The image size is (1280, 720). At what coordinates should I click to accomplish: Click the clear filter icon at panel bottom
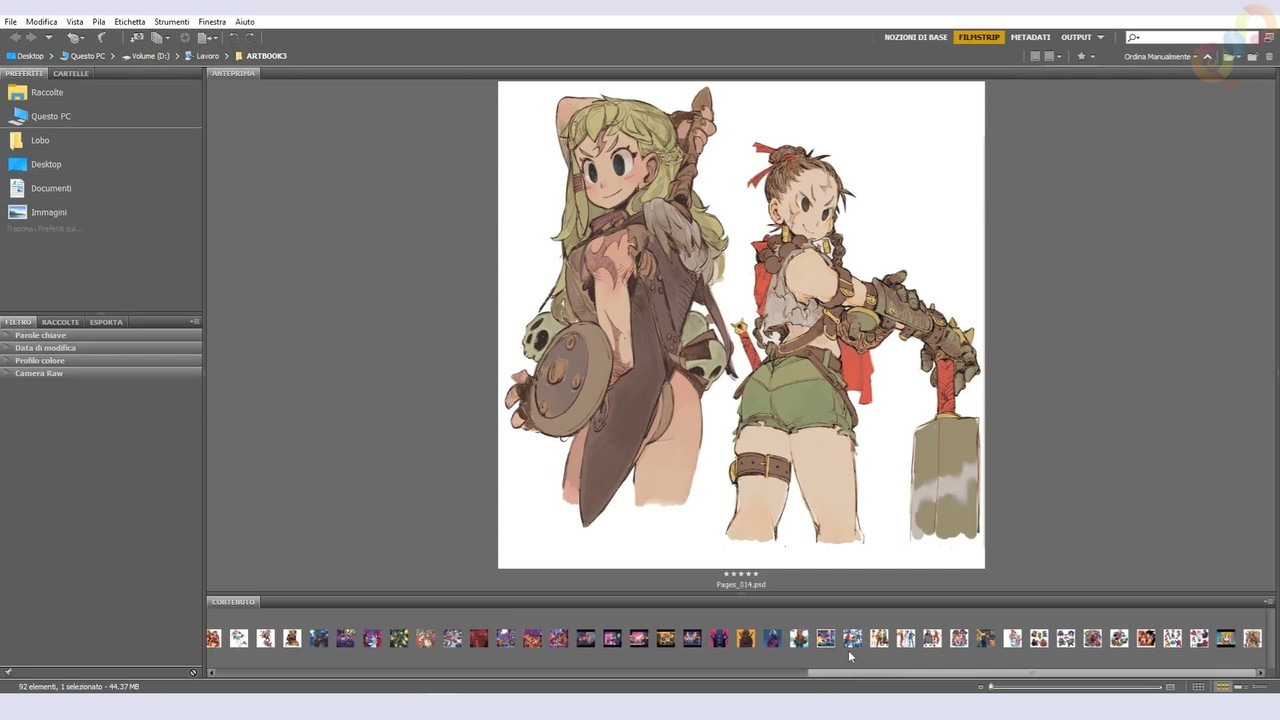tap(194, 672)
